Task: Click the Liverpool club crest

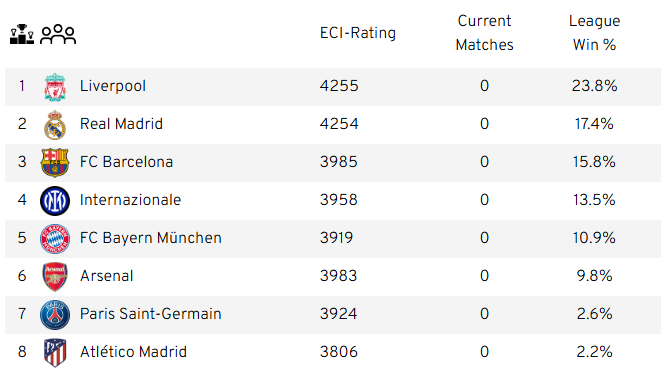Action: tap(55, 87)
